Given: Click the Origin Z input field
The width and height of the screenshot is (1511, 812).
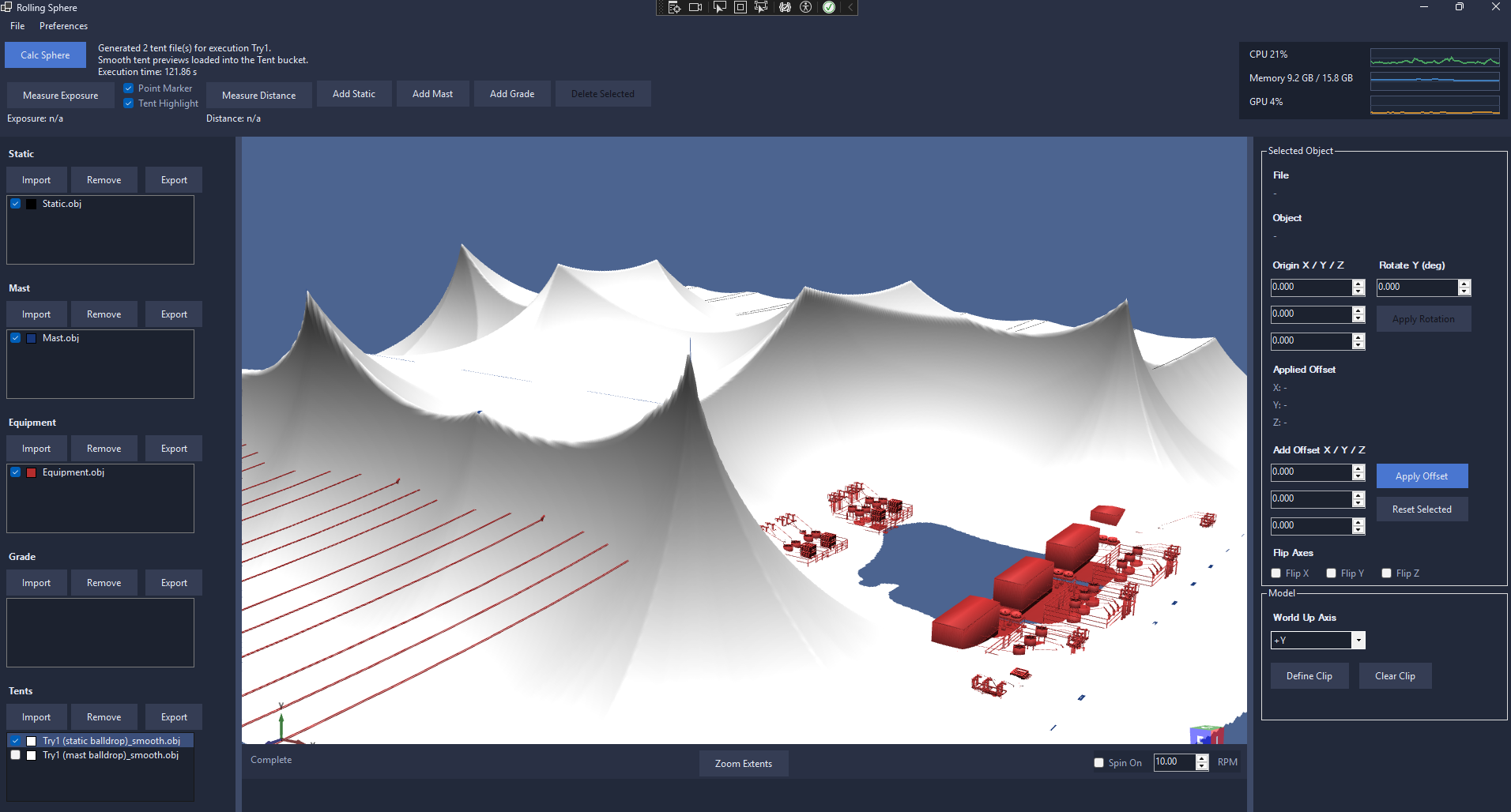Looking at the screenshot, I should coord(1312,341).
